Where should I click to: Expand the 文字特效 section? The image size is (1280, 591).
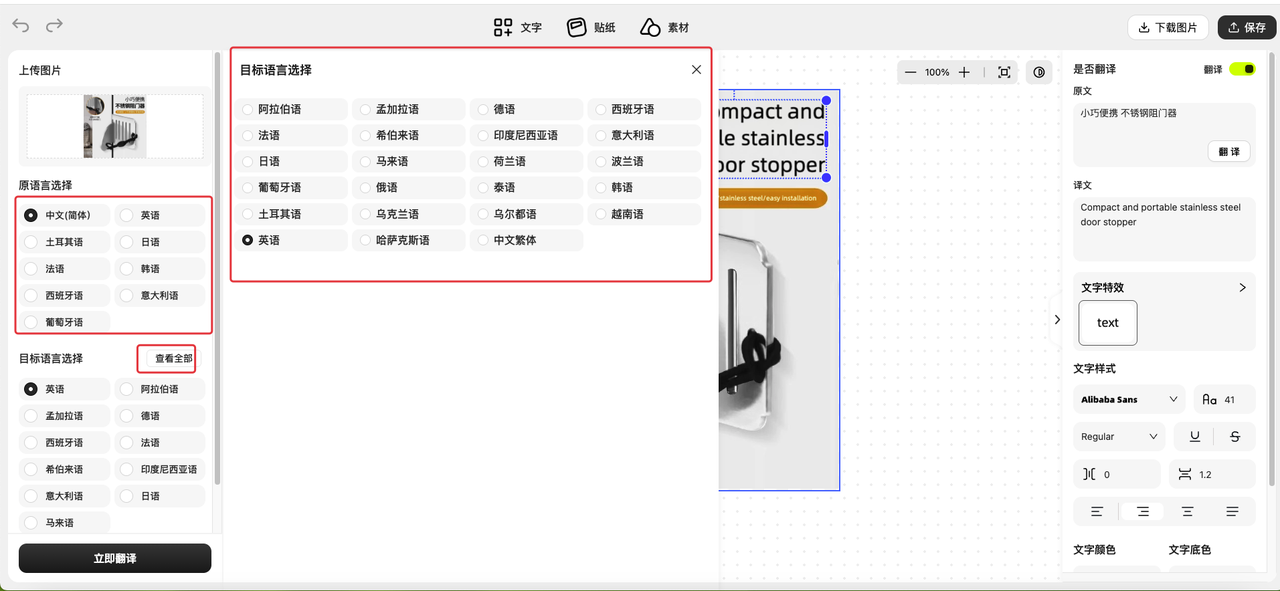point(1242,287)
